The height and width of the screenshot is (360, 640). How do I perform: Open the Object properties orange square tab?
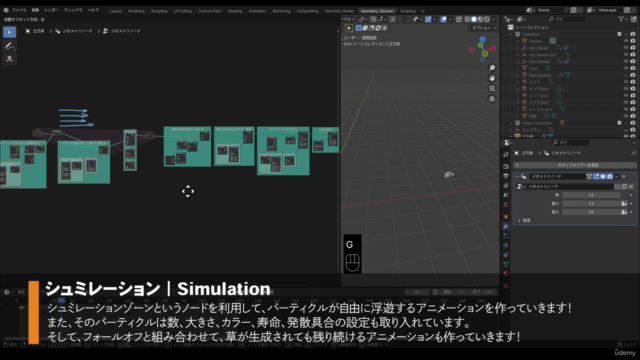coord(506,217)
